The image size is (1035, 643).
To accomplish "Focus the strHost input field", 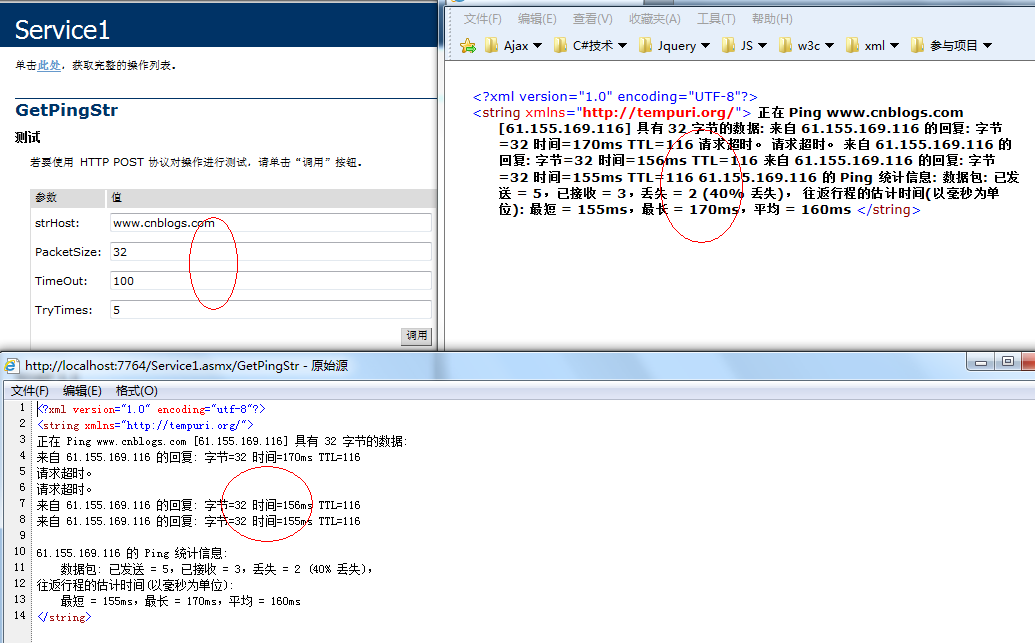I will 271,223.
